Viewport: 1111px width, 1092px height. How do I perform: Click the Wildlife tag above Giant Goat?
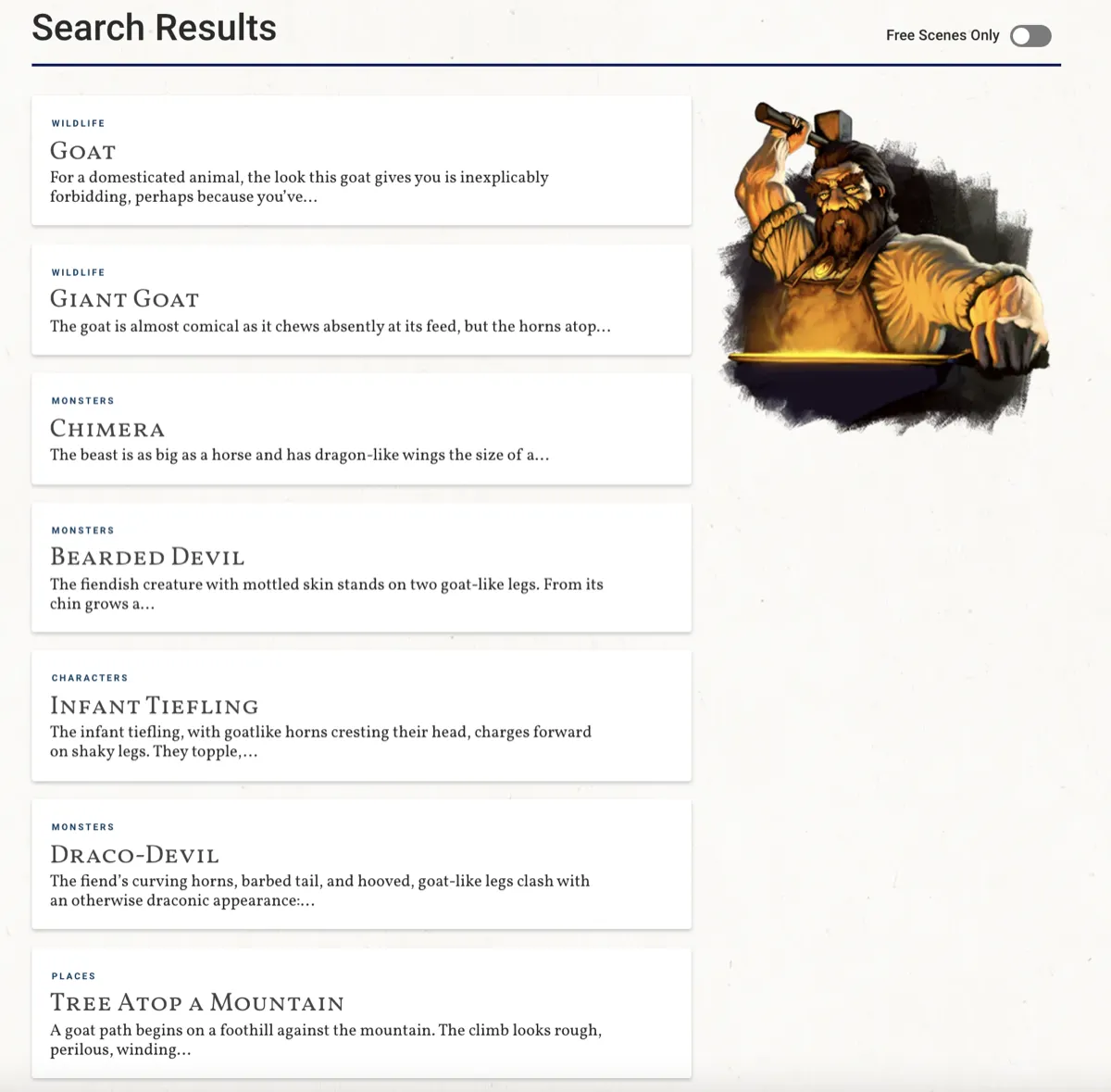78,272
